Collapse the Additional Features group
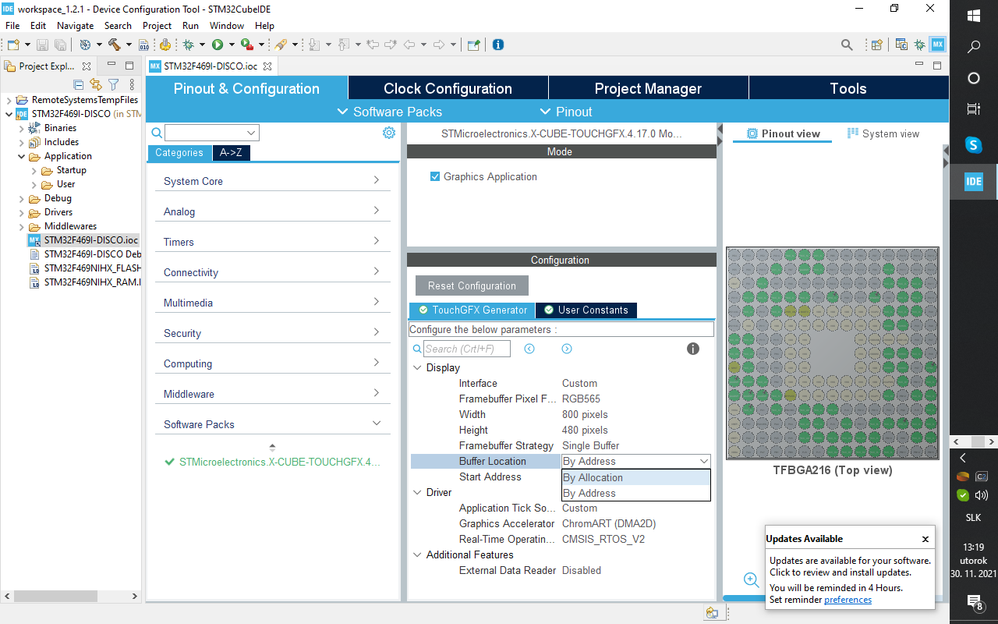This screenshot has height=624, width=998. point(417,555)
